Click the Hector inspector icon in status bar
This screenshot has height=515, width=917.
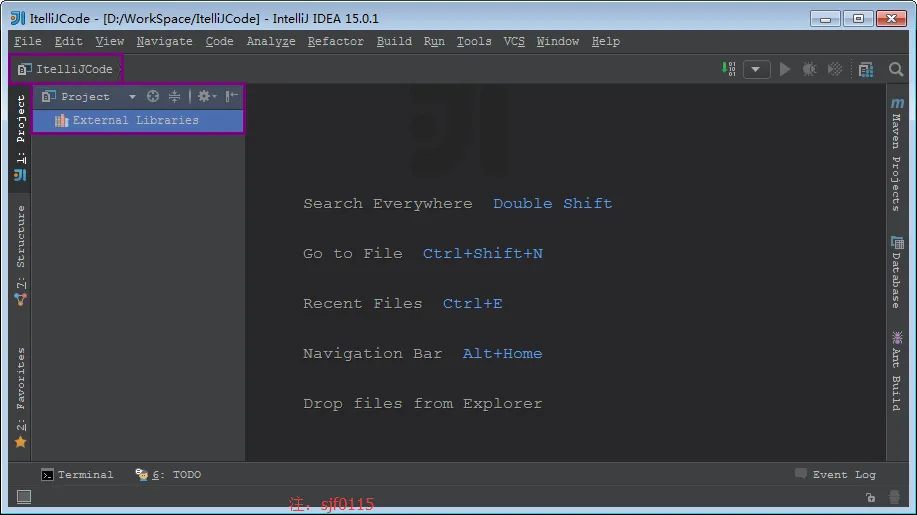(x=894, y=497)
